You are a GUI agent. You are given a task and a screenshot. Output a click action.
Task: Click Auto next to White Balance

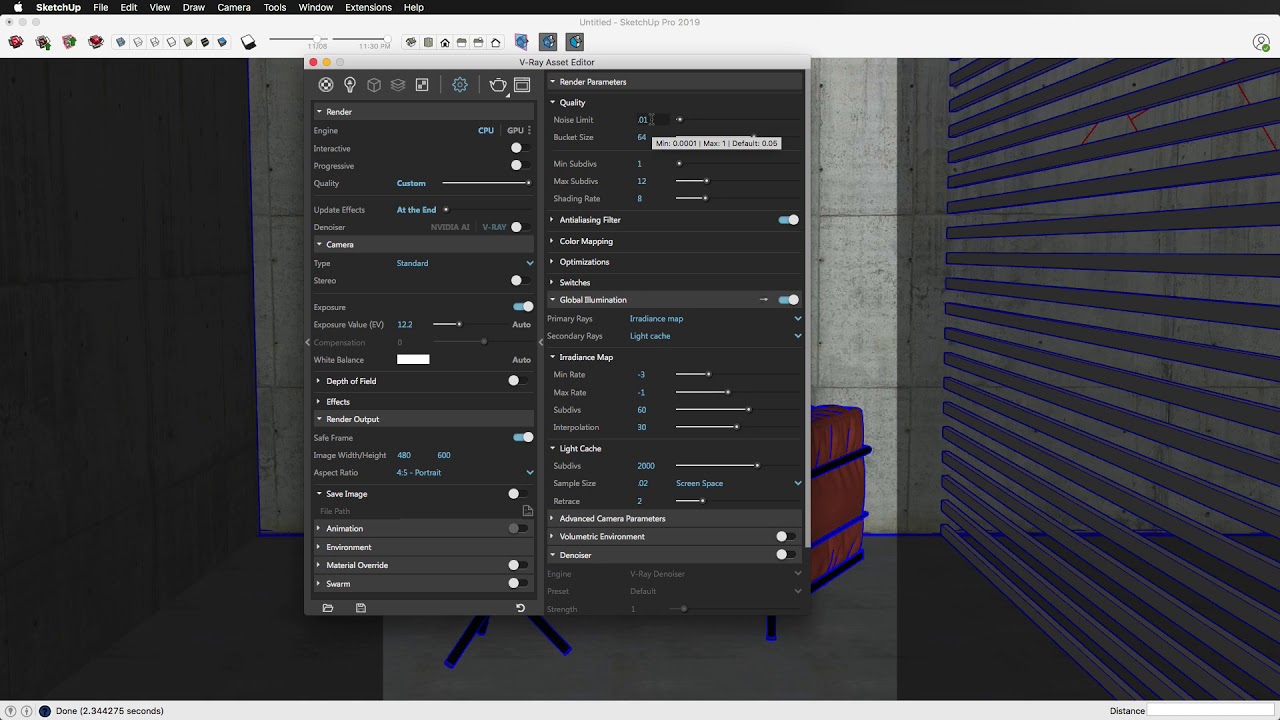click(x=521, y=360)
